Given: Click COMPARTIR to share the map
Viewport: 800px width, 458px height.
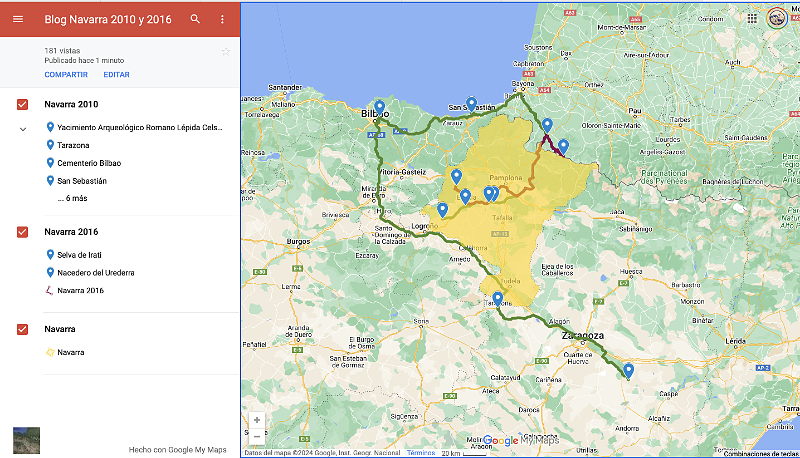Looking at the screenshot, I should [x=66, y=74].
